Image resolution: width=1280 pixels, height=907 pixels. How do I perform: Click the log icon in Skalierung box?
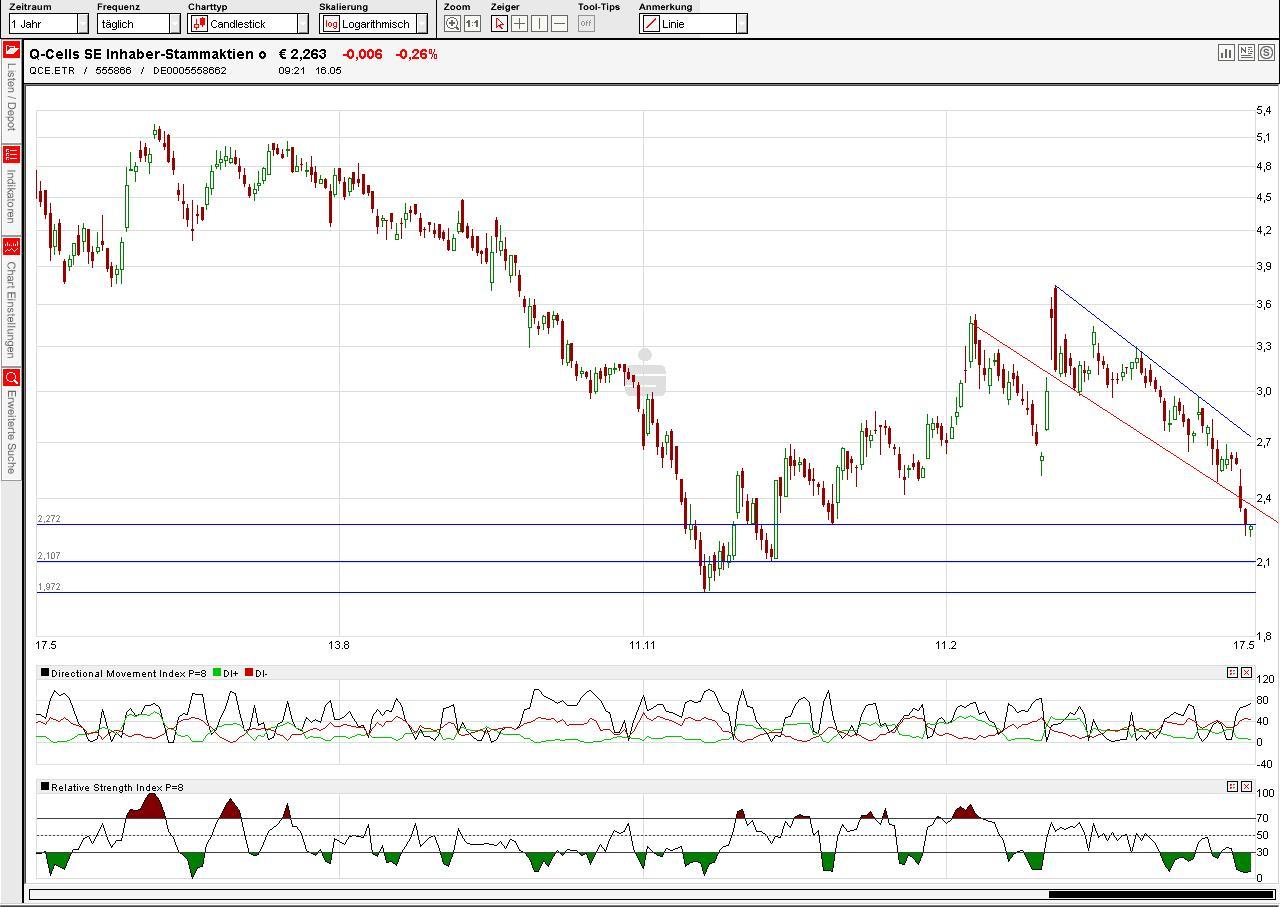tap(331, 24)
